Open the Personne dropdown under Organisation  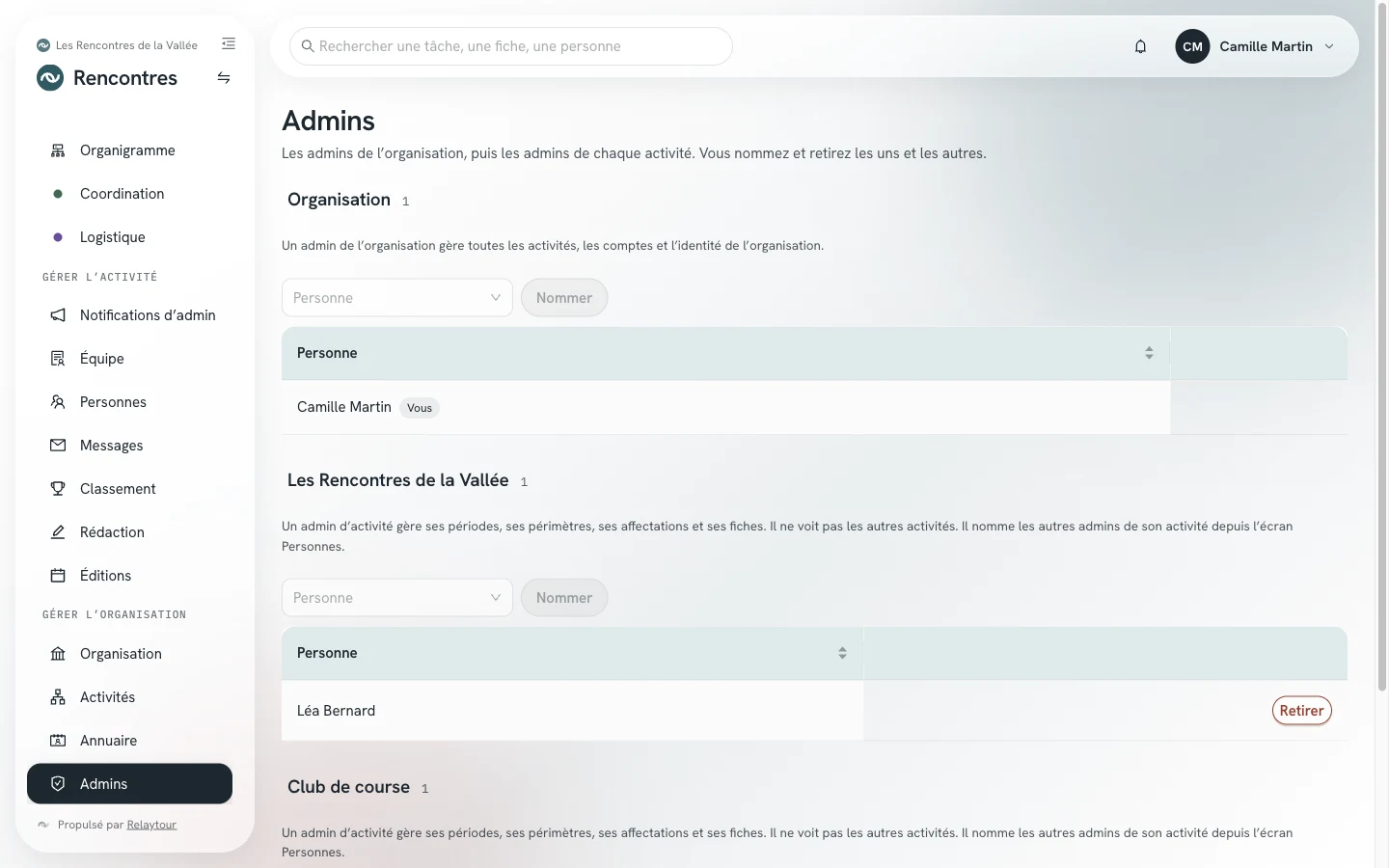pos(397,298)
